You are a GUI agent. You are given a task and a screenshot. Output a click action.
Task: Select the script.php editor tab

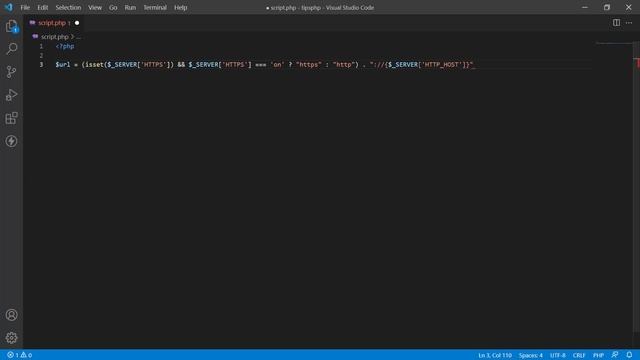(54, 23)
